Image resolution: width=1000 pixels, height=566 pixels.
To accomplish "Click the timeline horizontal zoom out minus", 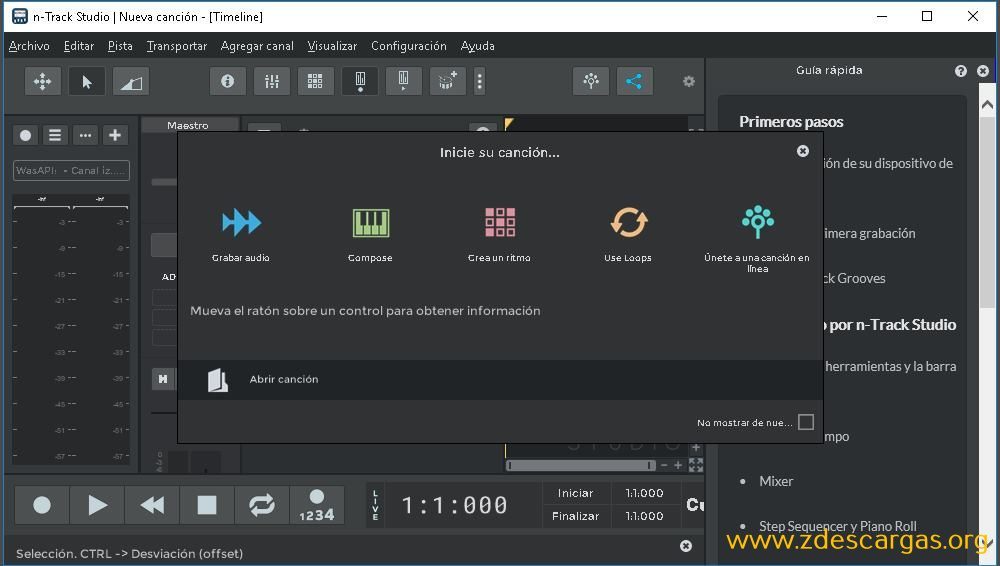I will click(x=664, y=465).
